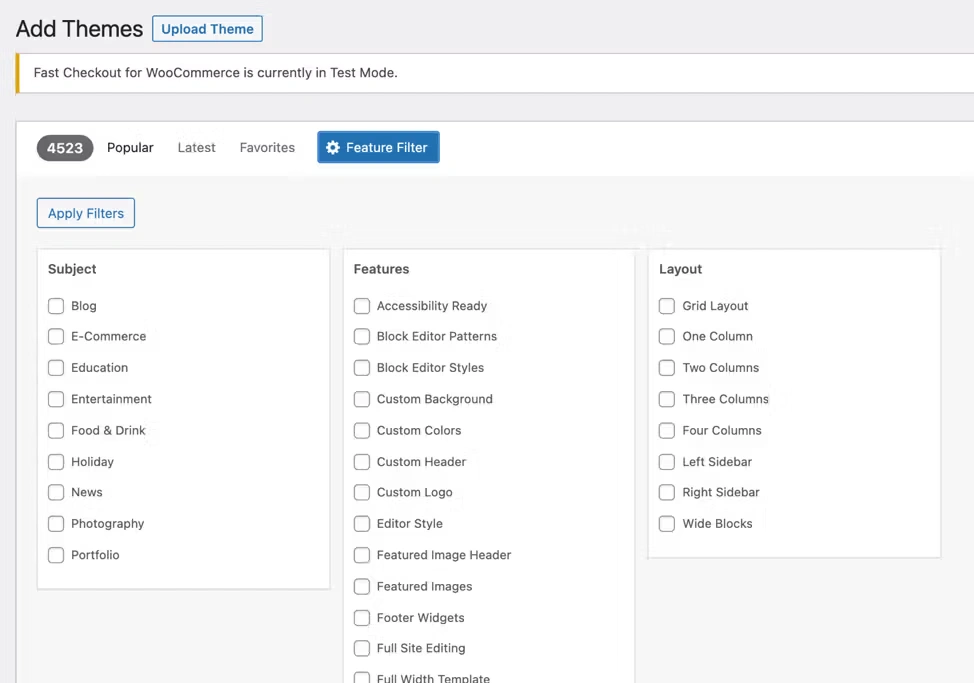Enable the Grid Layout checkbox
The height and width of the screenshot is (683, 974).
tap(667, 306)
